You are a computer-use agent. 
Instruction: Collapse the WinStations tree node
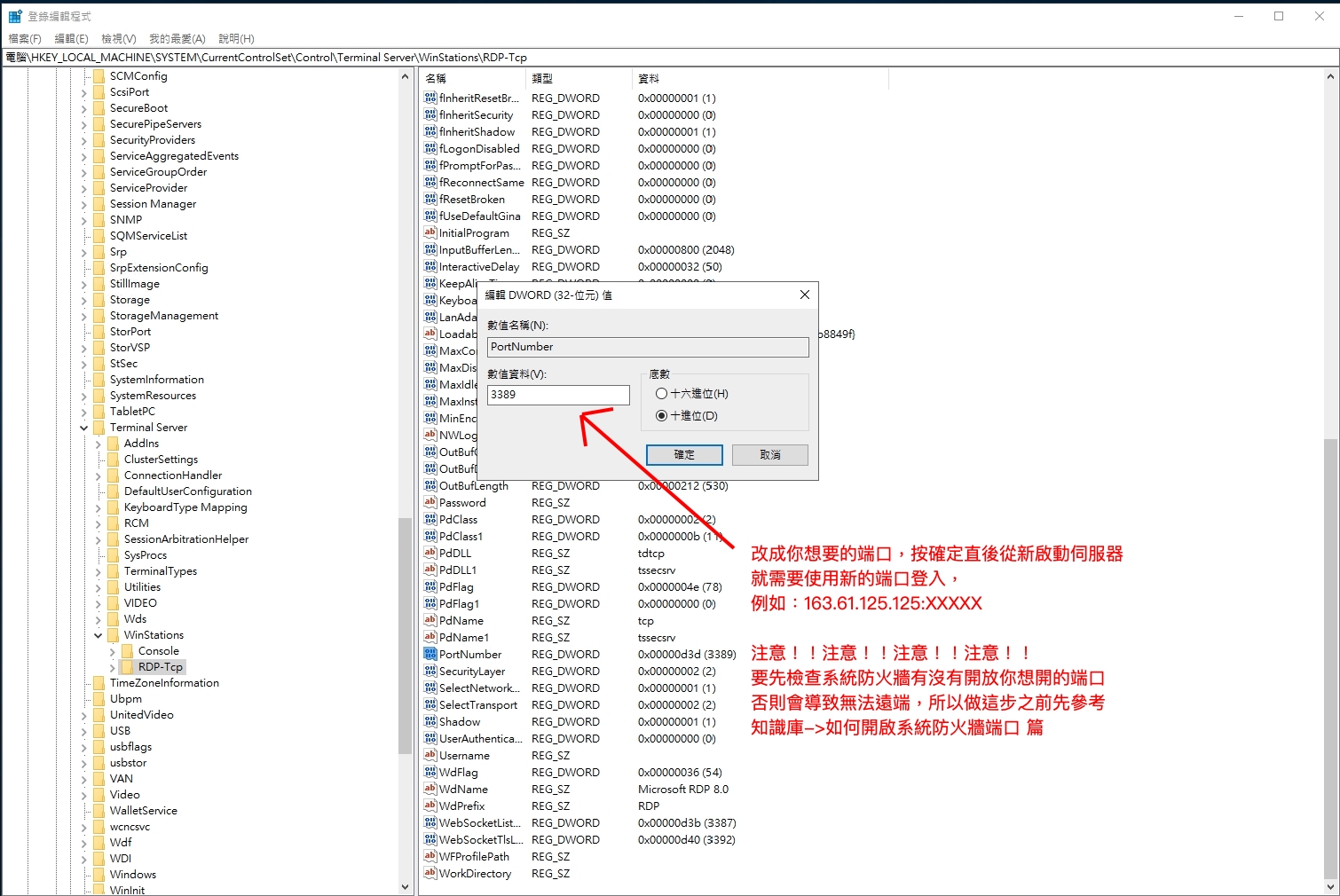99,635
